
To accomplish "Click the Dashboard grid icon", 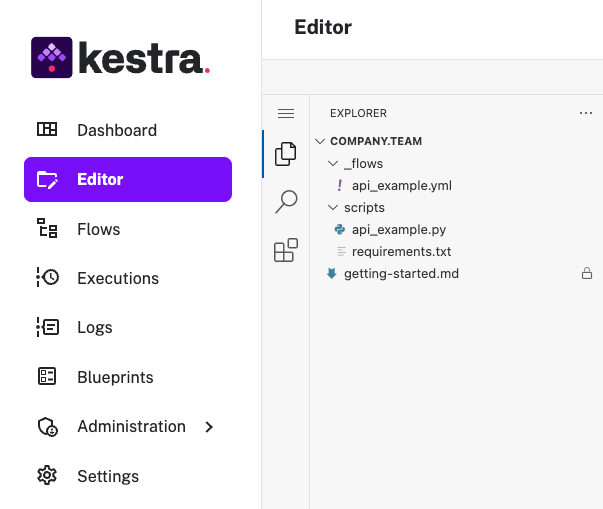I will [x=47, y=129].
